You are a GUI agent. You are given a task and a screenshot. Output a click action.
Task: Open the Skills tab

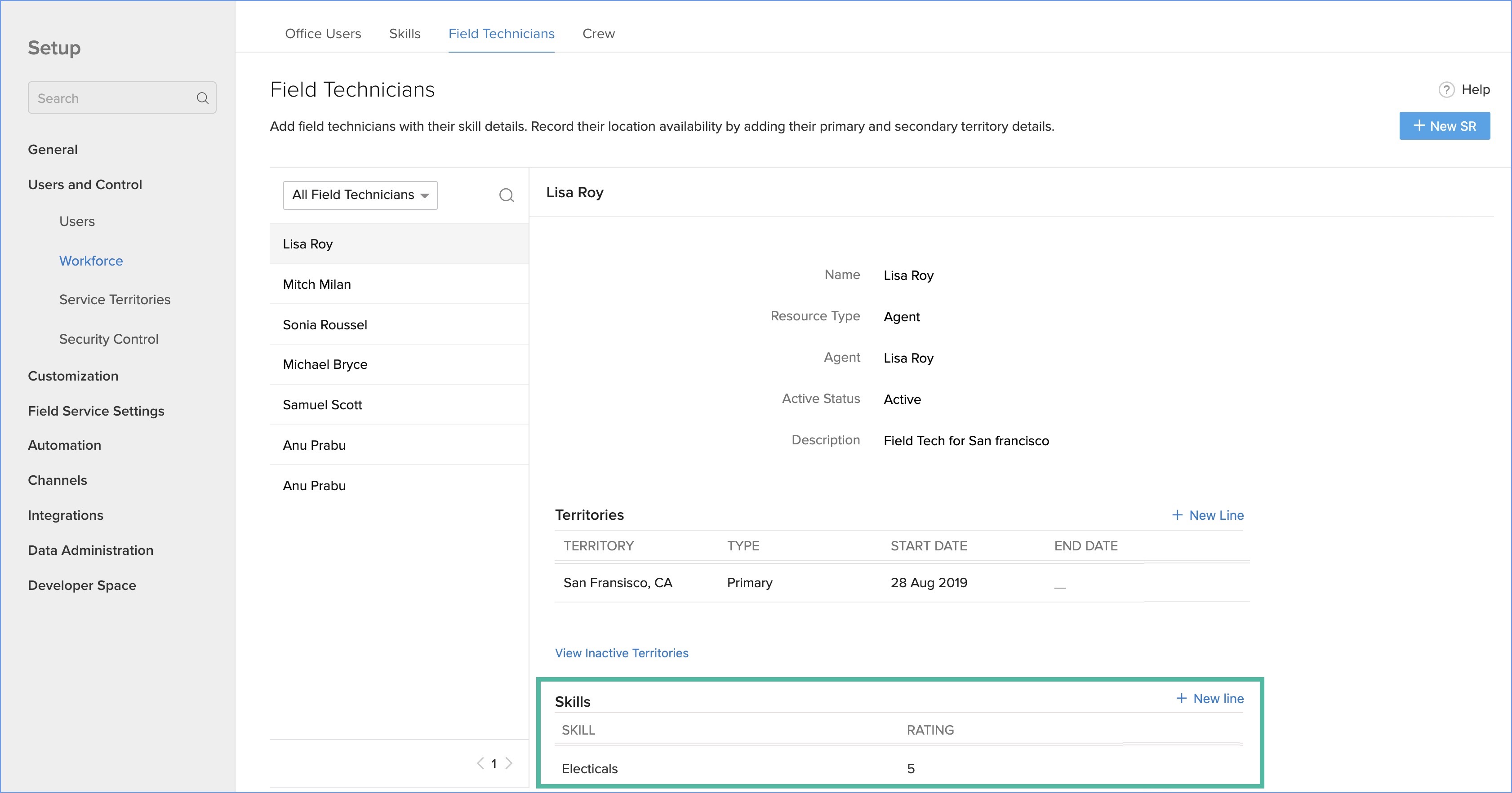coord(405,34)
